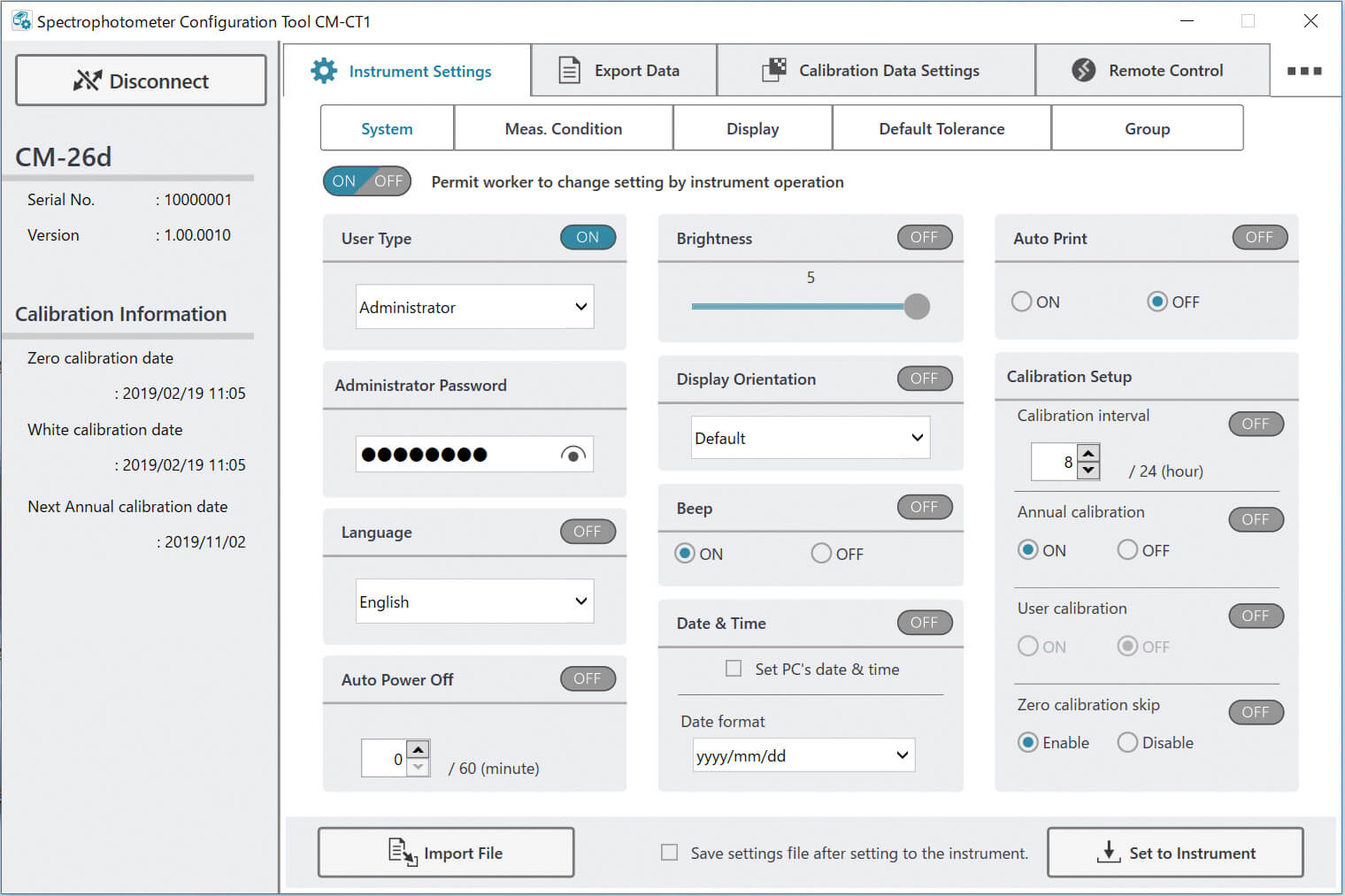Decrease the Calibration interval hours
This screenshot has height=896, width=1345.
pos(1088,471)
